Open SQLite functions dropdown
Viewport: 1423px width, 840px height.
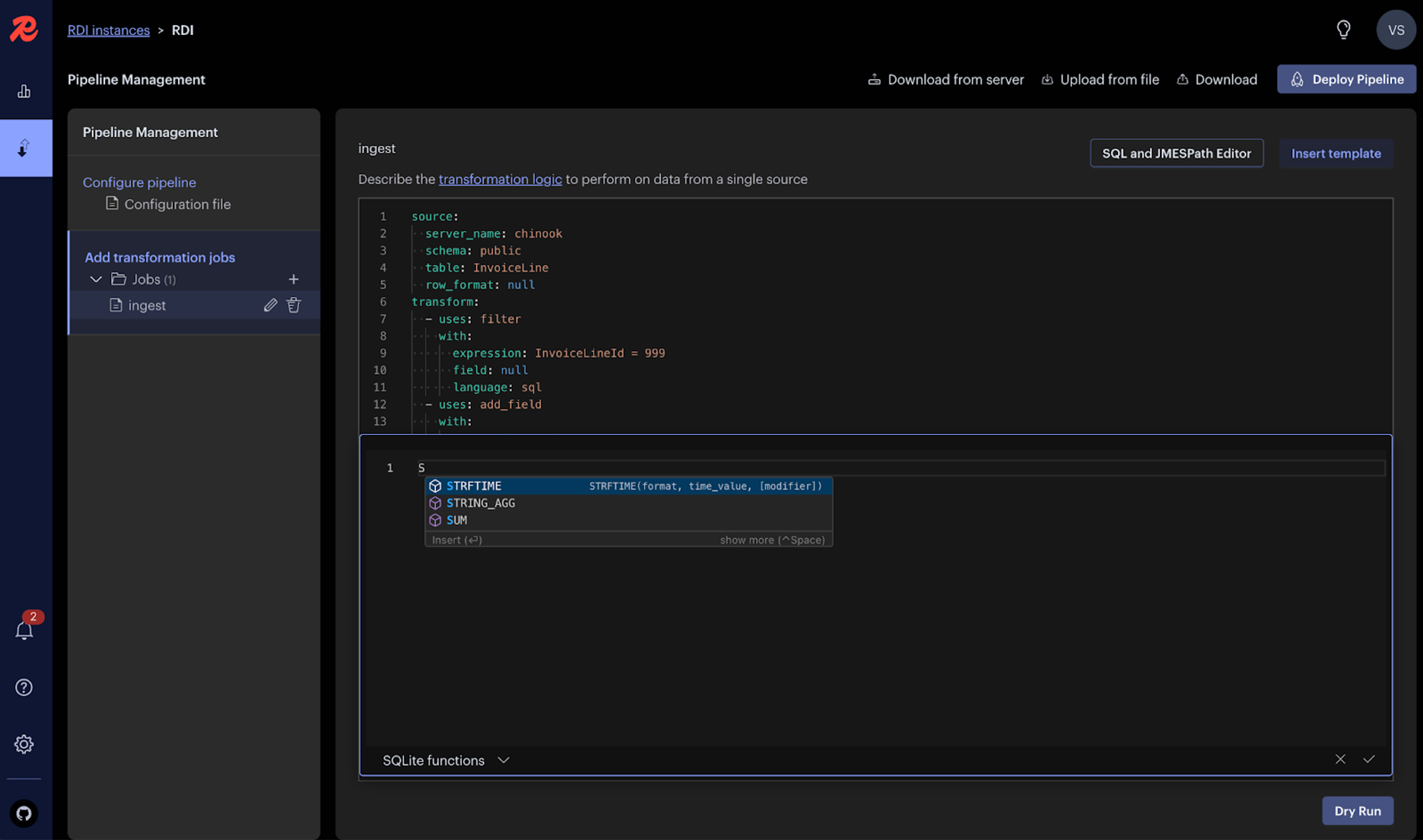(x=446, y=760)
